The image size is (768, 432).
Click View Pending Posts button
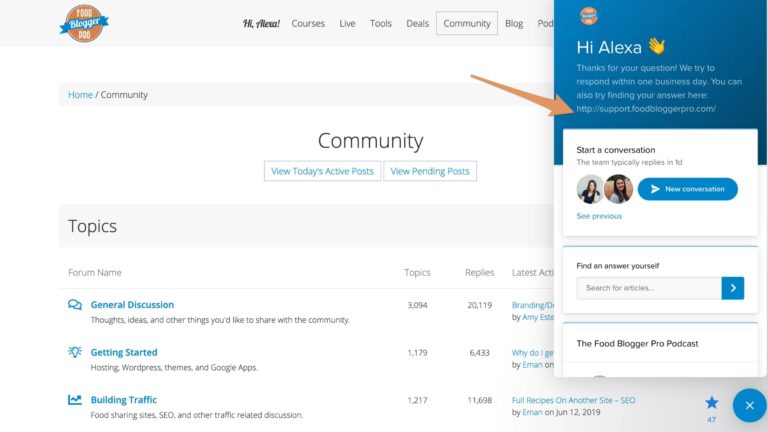(430, 171)
